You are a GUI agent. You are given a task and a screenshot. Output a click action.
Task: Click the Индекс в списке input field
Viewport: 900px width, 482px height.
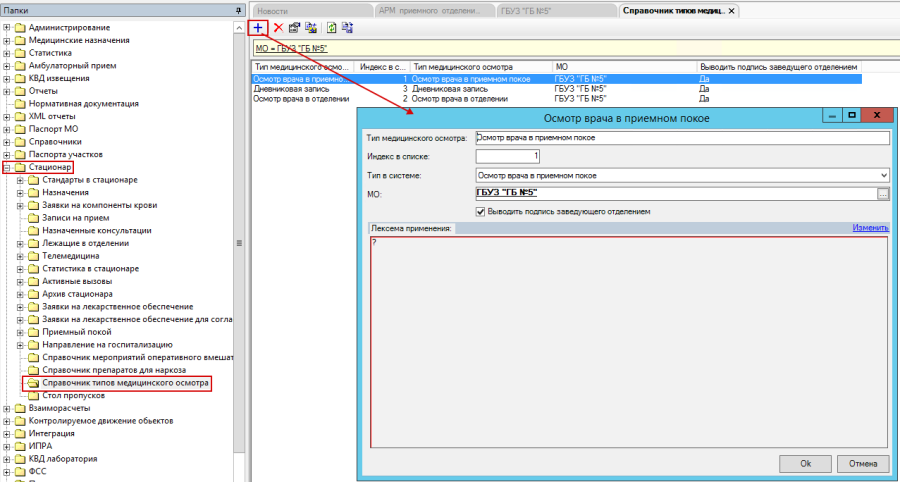[507, 156]
